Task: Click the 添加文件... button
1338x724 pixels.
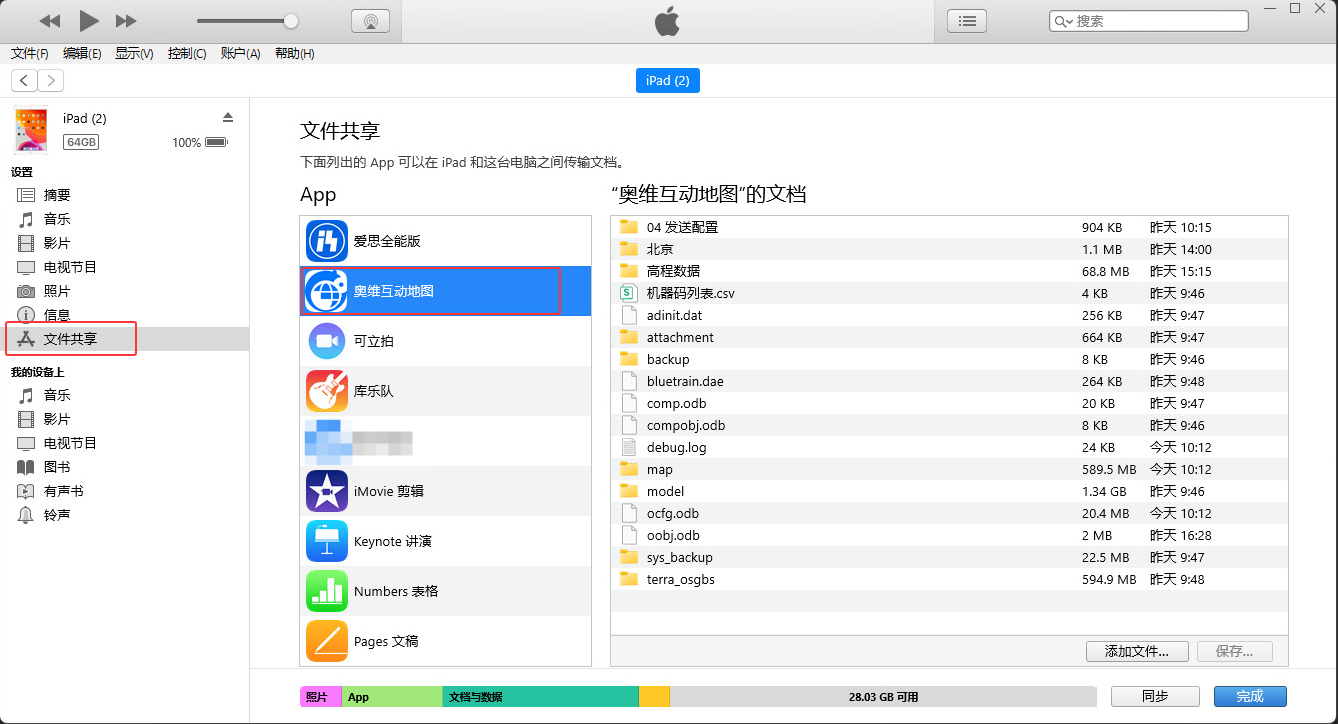Action: (x=1137, y=651)
